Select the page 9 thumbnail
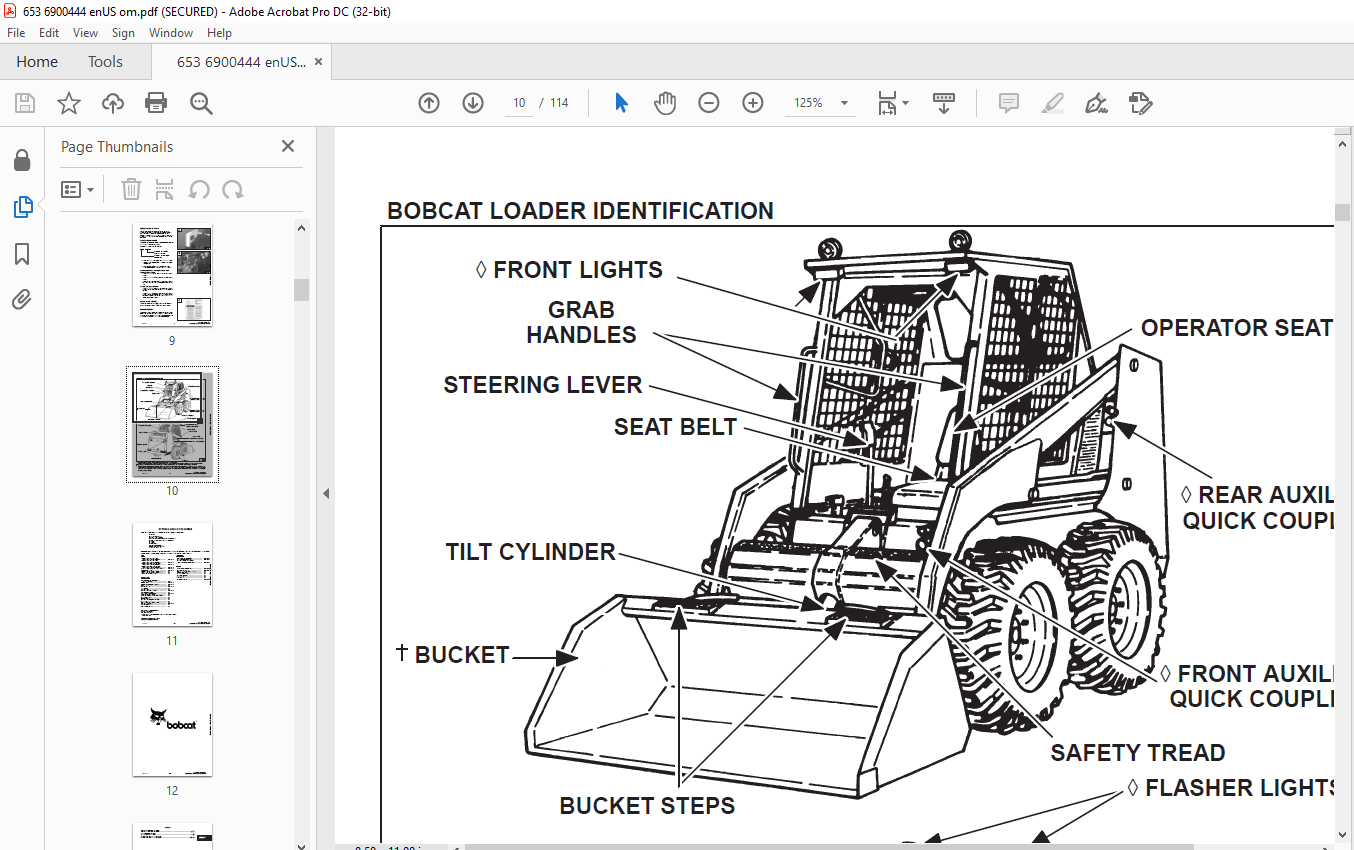This screenshot has height=850, width=1354. click(172, 275)
